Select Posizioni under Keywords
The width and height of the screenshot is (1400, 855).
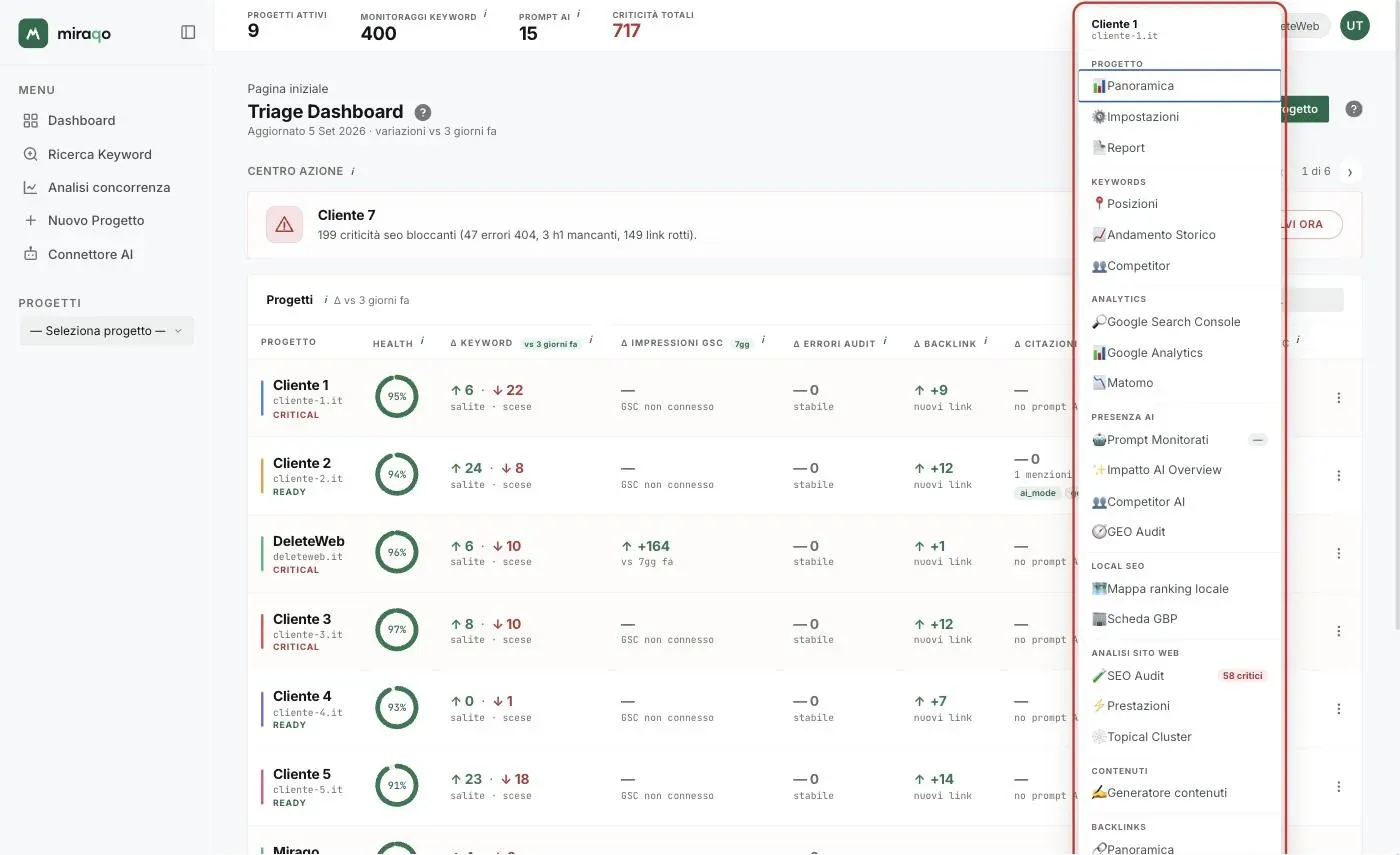click(1179, 204)
